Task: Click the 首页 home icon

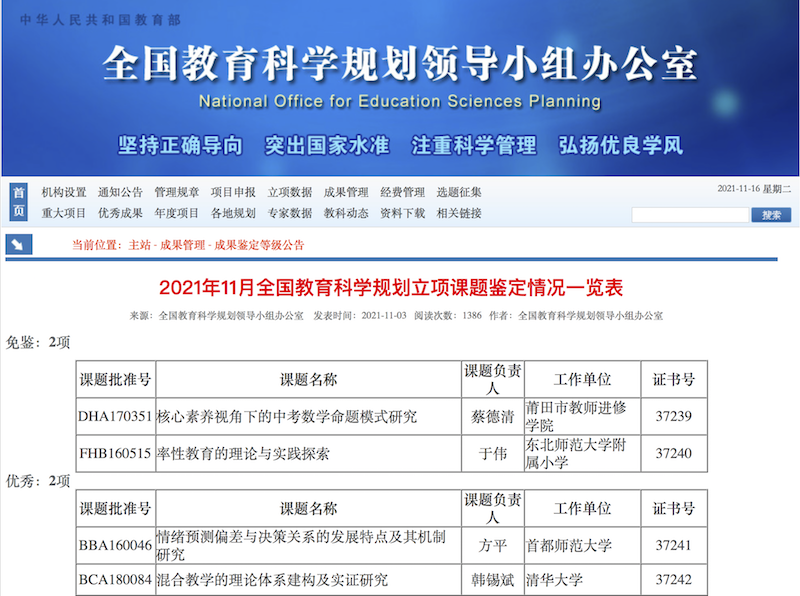Action: point(19,201)
